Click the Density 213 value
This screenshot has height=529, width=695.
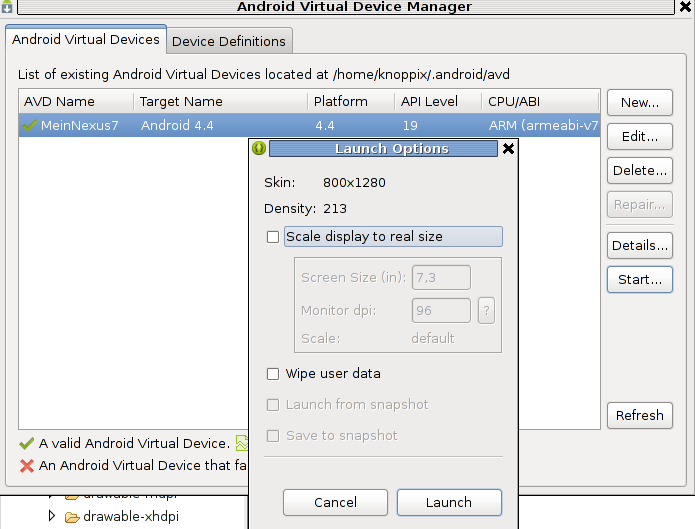click(x=335, y=209)
